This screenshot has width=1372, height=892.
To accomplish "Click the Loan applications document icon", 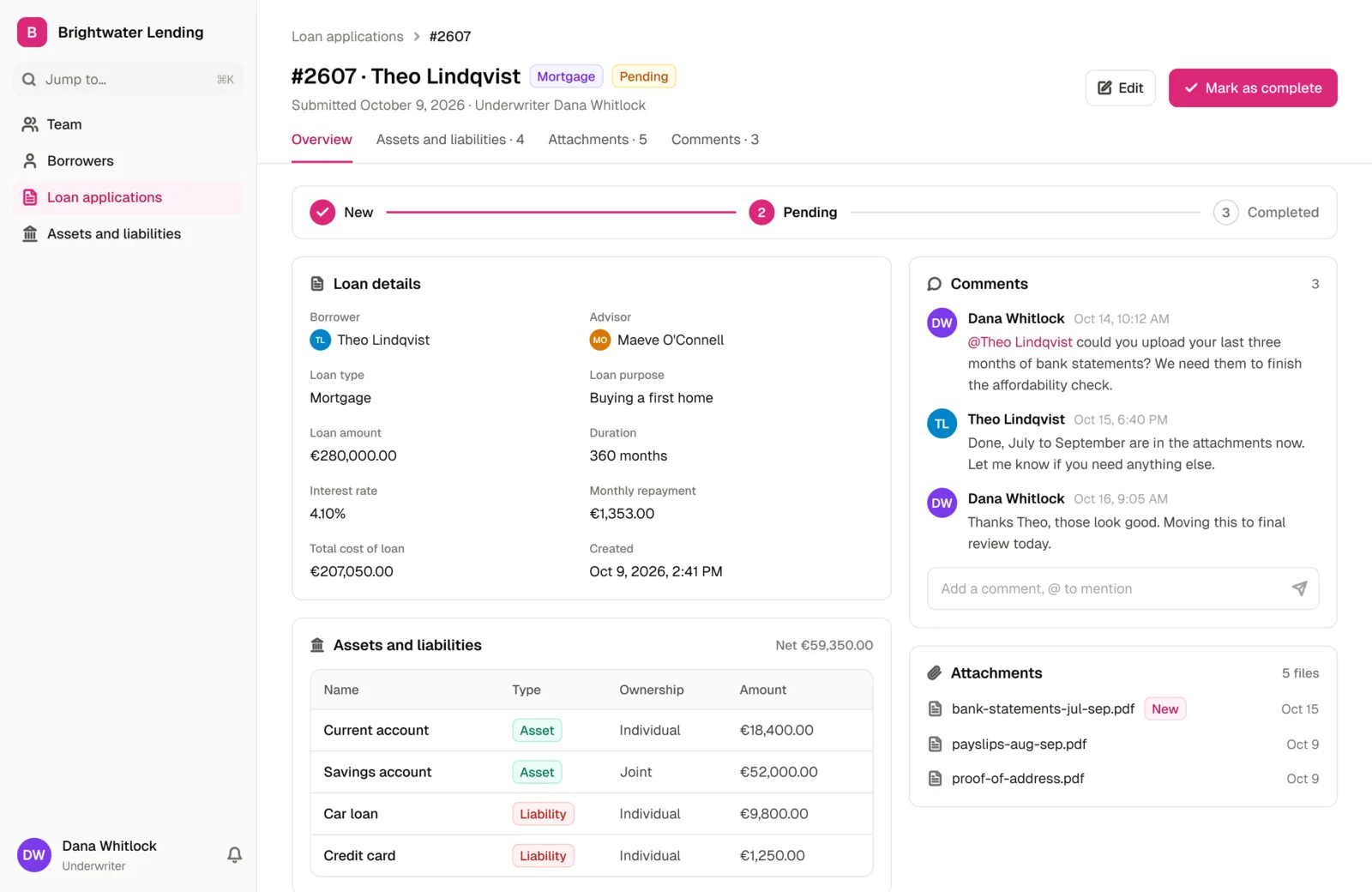I will coord(30,197).
